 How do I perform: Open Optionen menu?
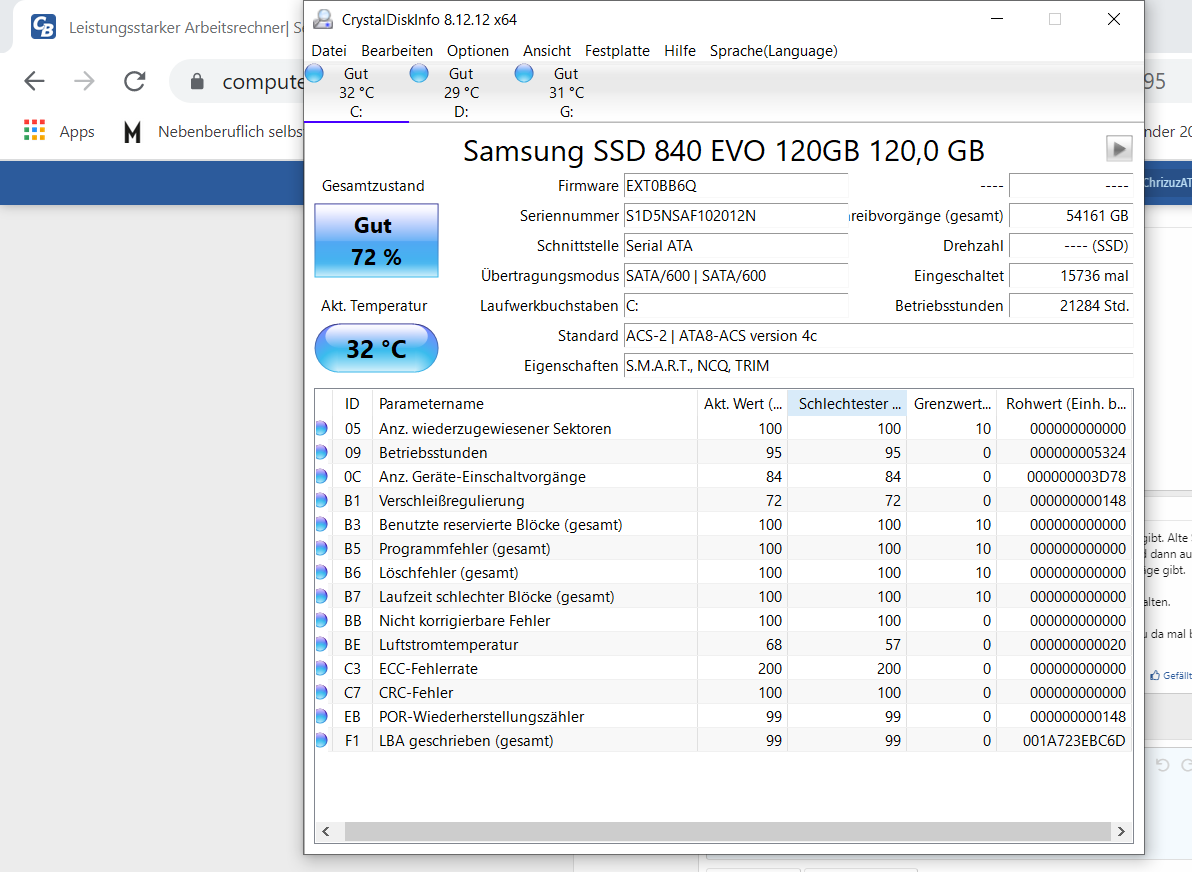pyautogui.click(x=477, y=51)
